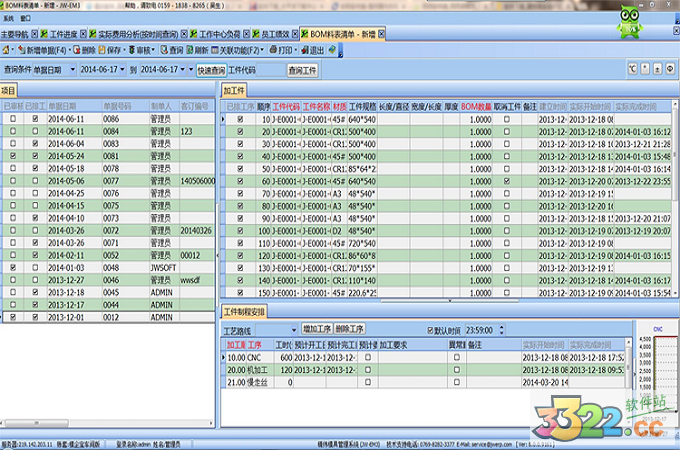
Task: Click the 关联功能(F2) icon
Action: coord(215,50)
